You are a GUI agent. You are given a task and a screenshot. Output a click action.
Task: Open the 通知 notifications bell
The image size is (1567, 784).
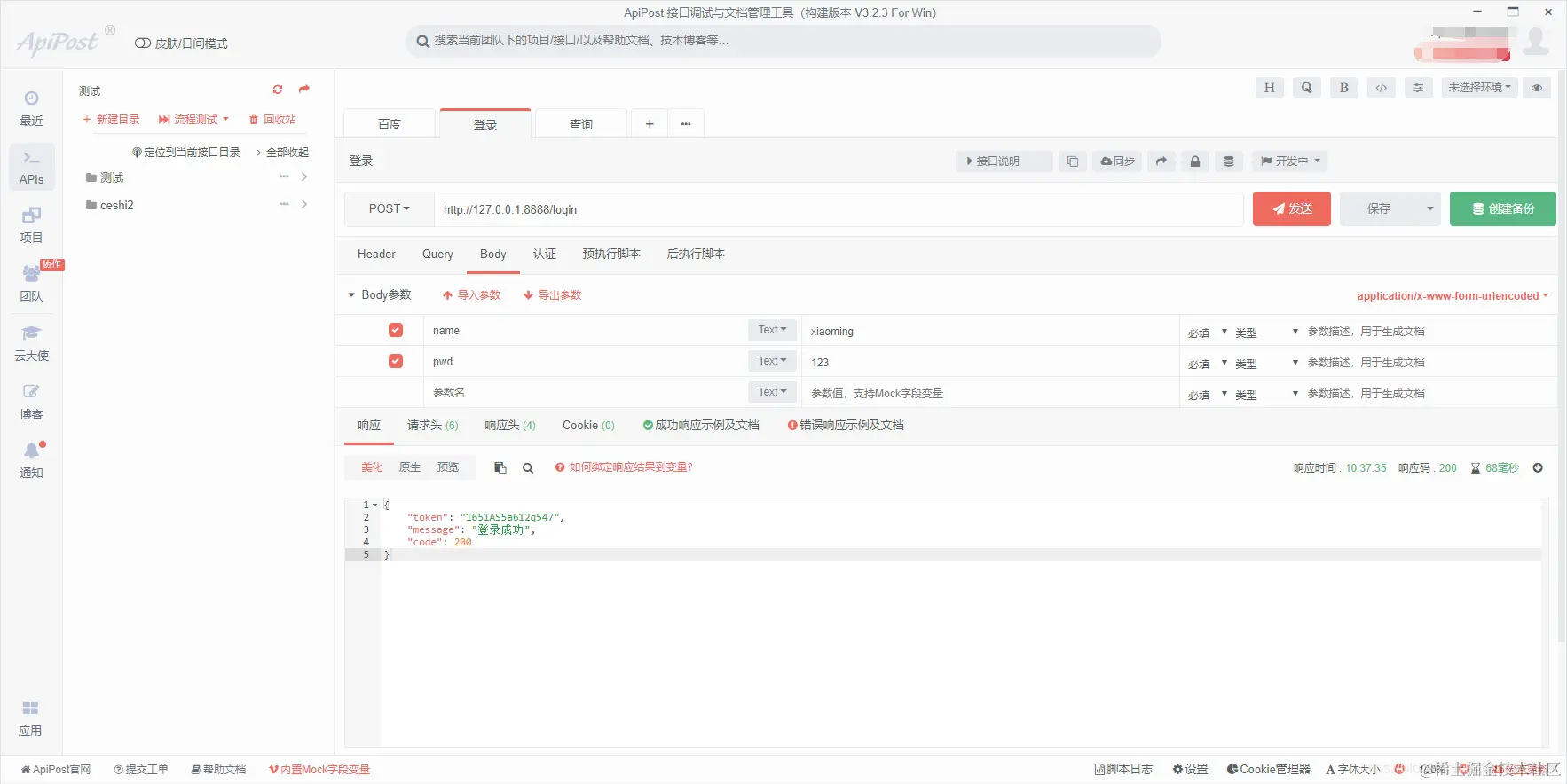(x=31, y=460)
